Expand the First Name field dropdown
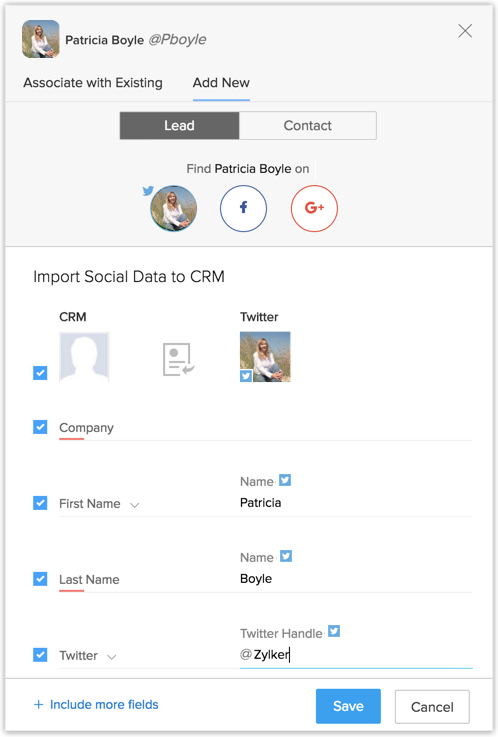 [x=135, y=505]
